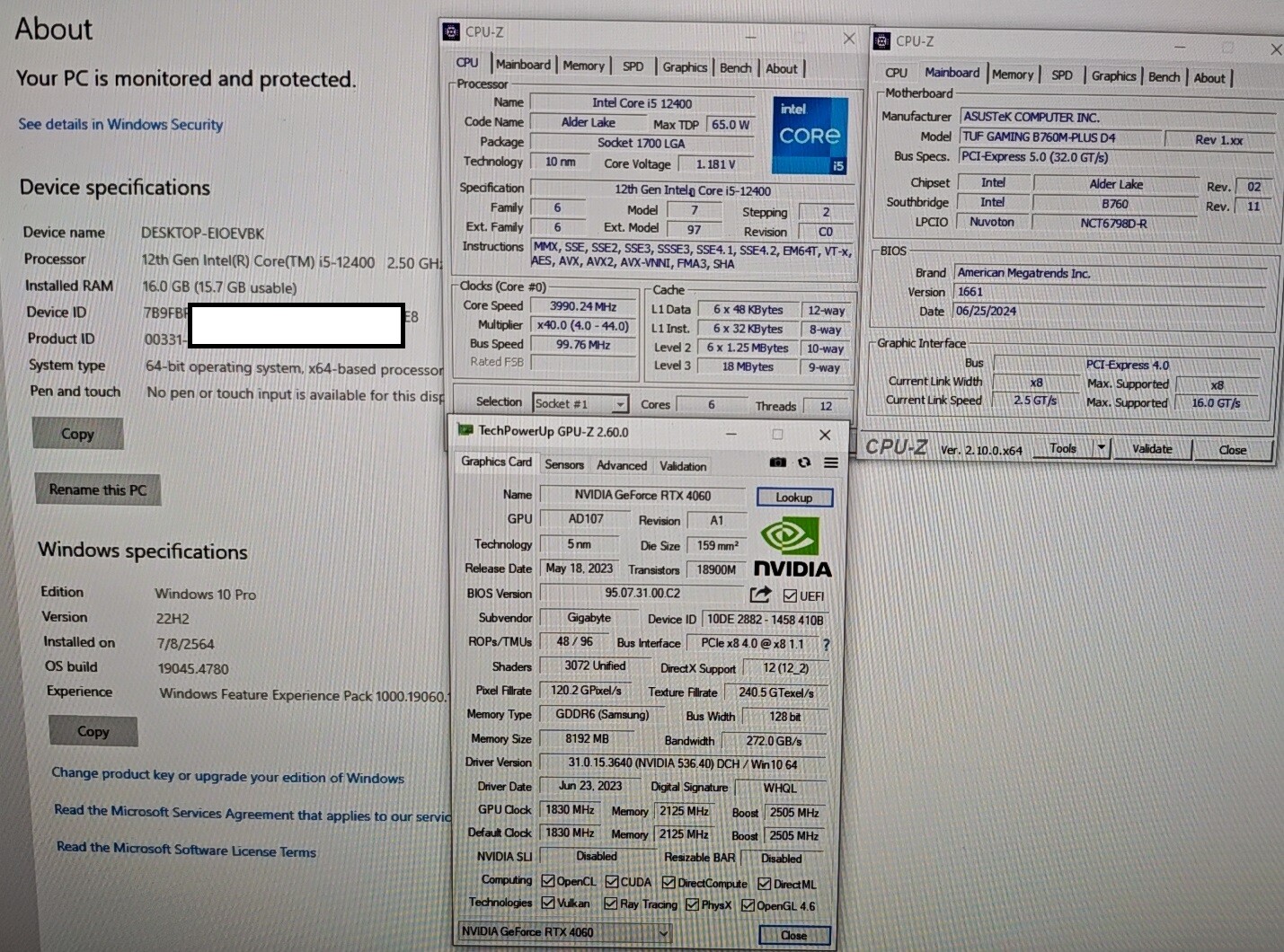
Task: Open Graphics tab in front CPU-Z window
Action: pyautogui.click(x=685, y=67)
